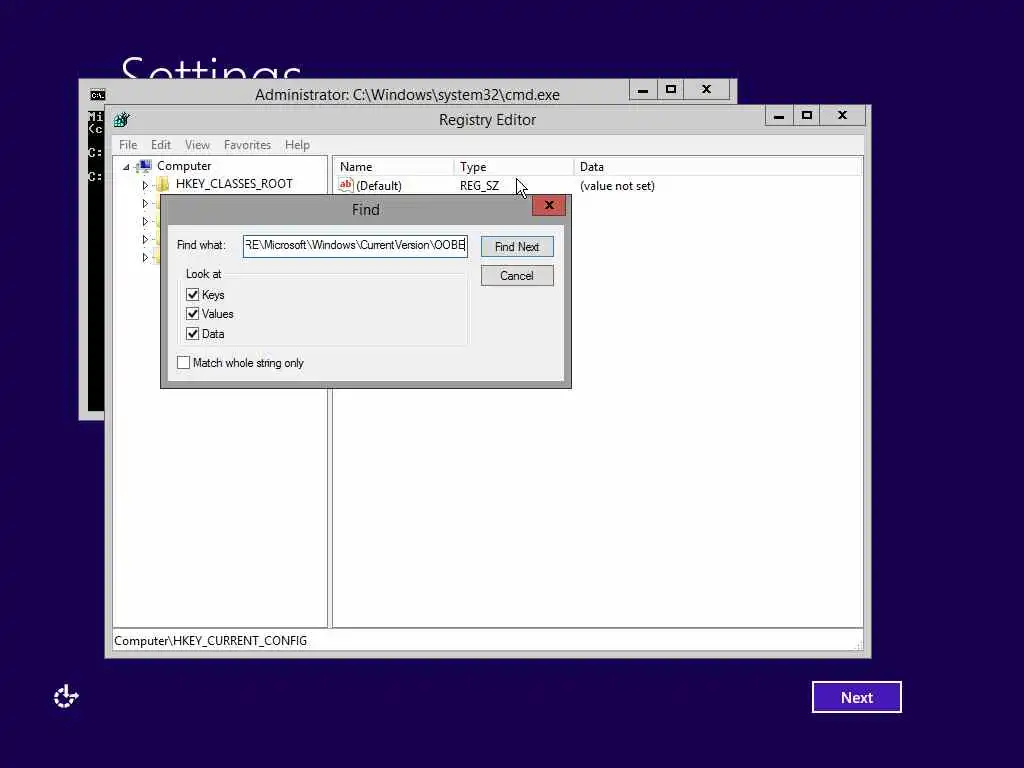Maximize the cmd.exe window
Screen dimensions: 1024x768
click(671, 90)
